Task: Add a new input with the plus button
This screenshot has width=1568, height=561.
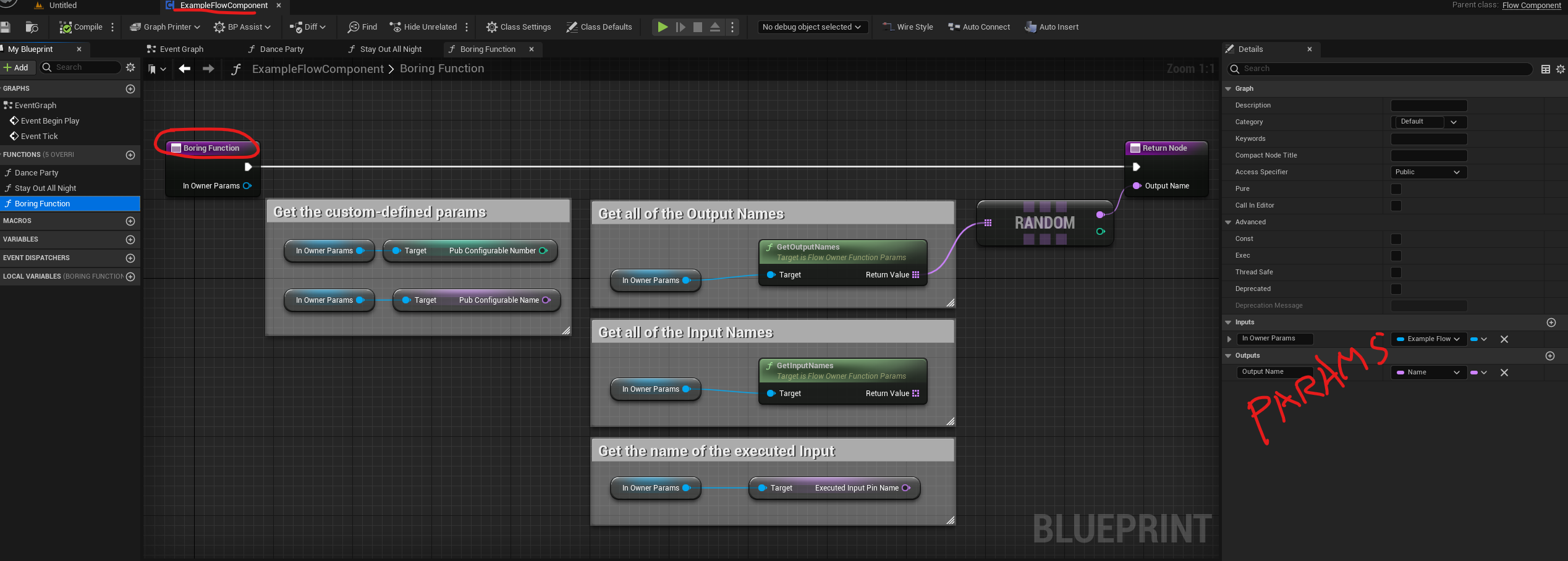Action: pyautogui.click(x=1551, y=322)
